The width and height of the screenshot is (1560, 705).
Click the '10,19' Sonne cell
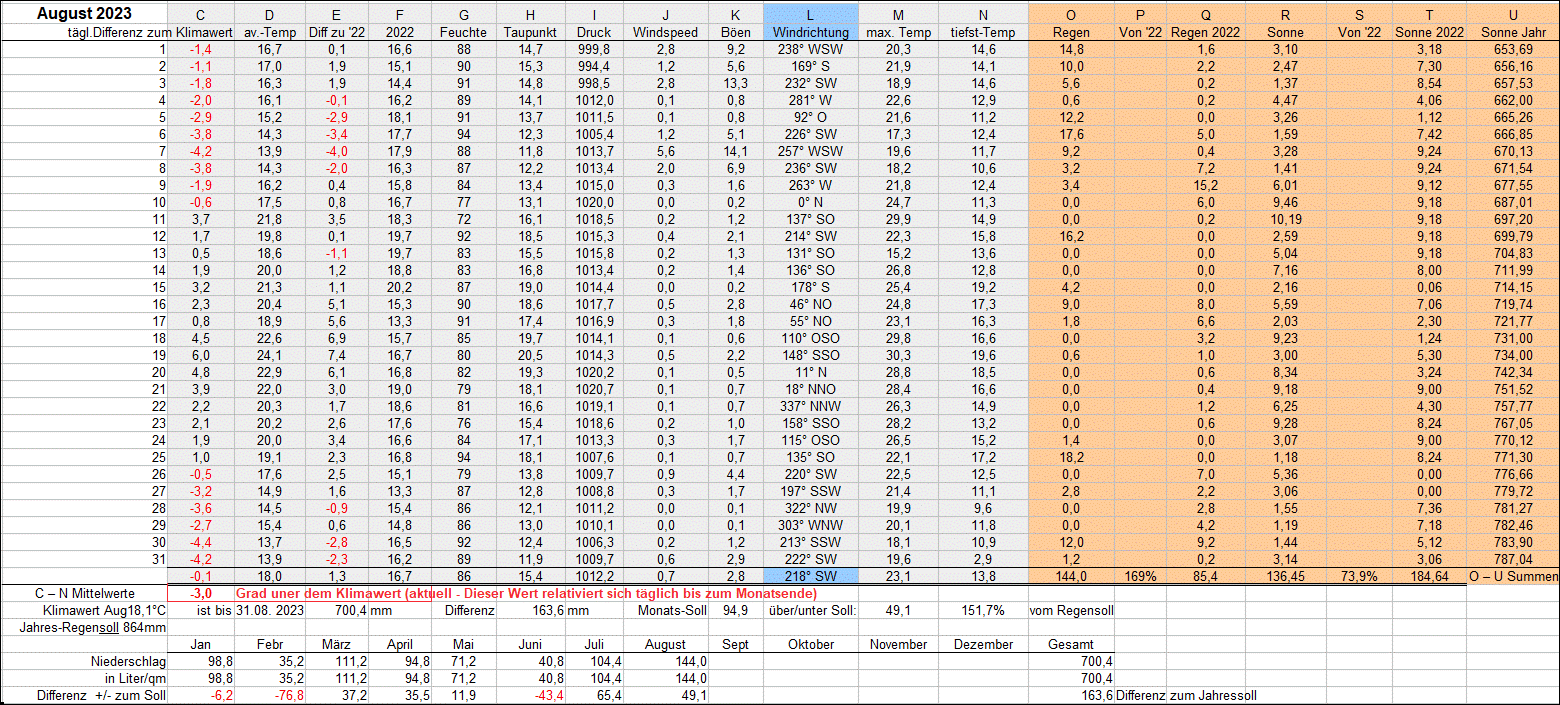1286,219
